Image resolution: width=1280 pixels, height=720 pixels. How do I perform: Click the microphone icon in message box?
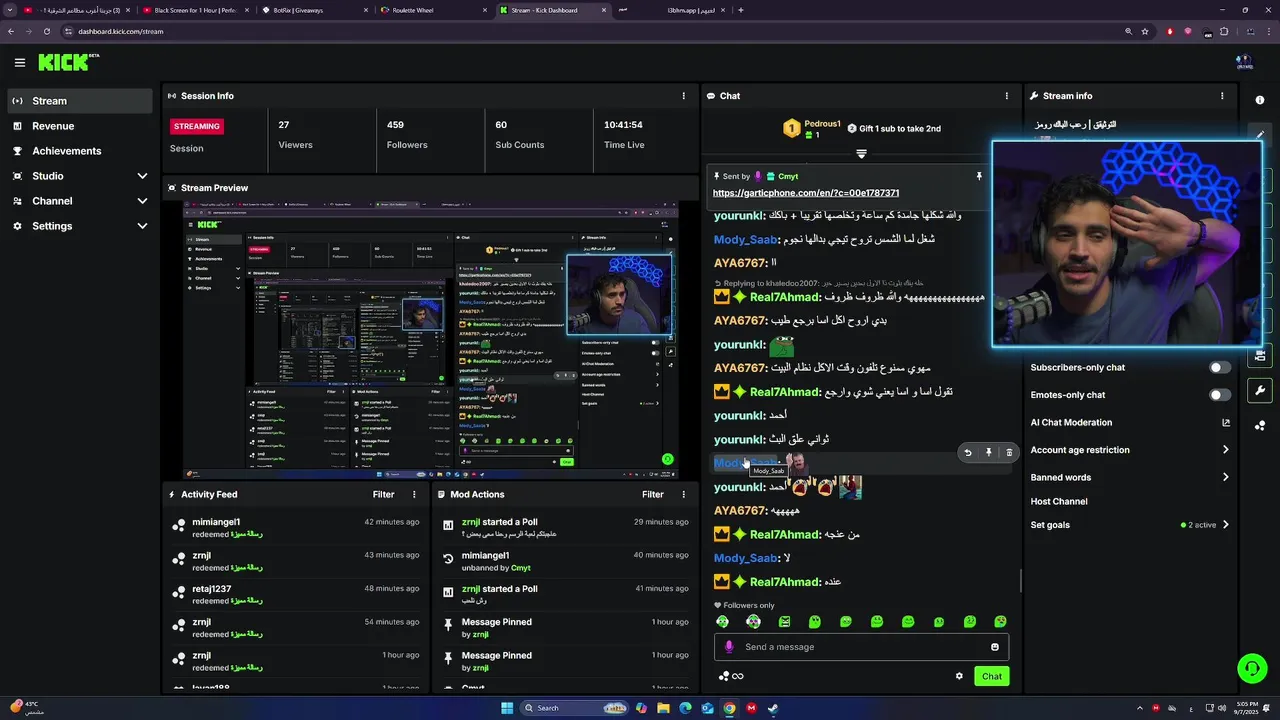(729, 647)
